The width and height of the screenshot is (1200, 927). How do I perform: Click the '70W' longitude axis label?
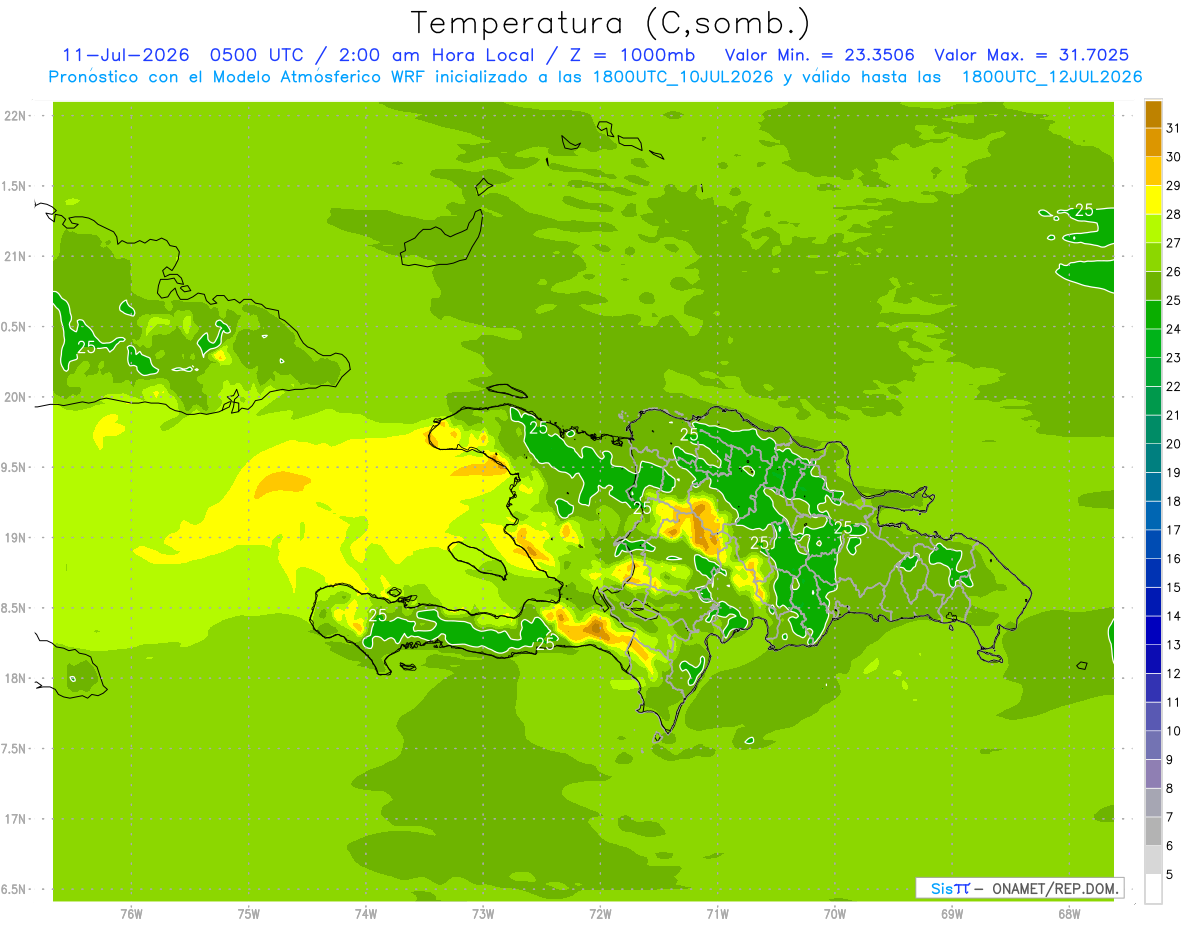[x=835, y=913]
